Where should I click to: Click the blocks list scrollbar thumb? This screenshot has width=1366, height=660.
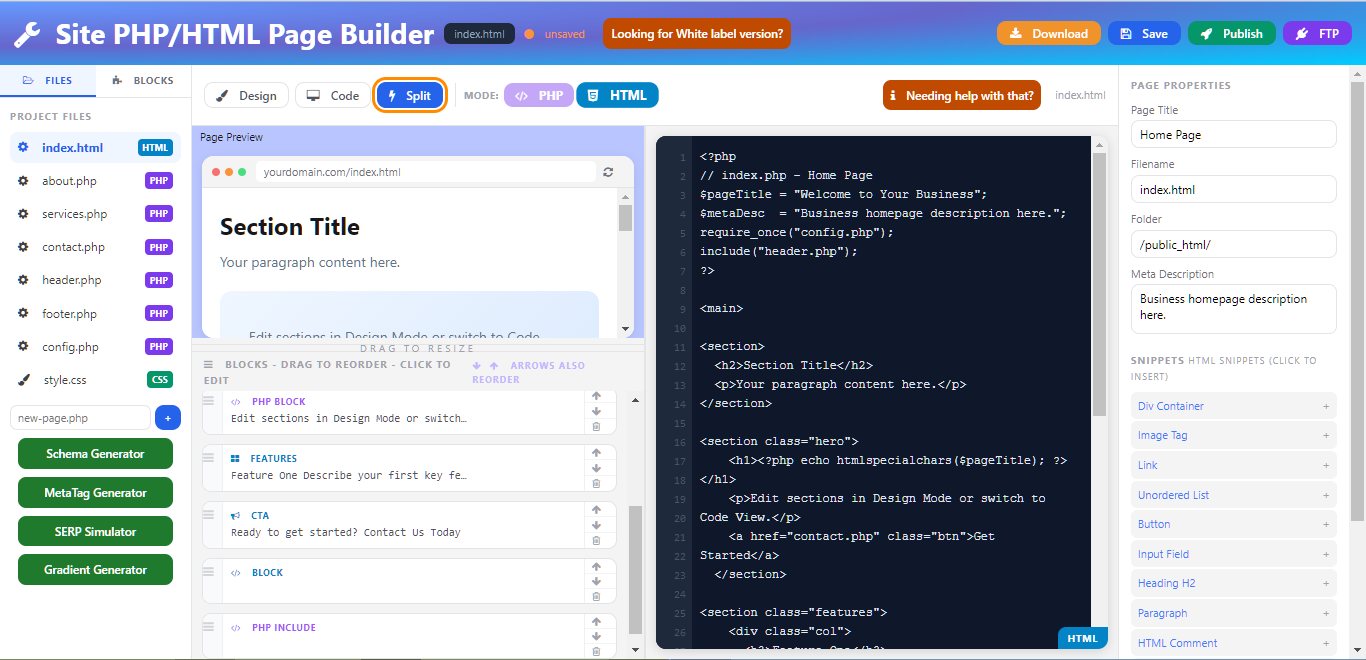tap(635, 570)
